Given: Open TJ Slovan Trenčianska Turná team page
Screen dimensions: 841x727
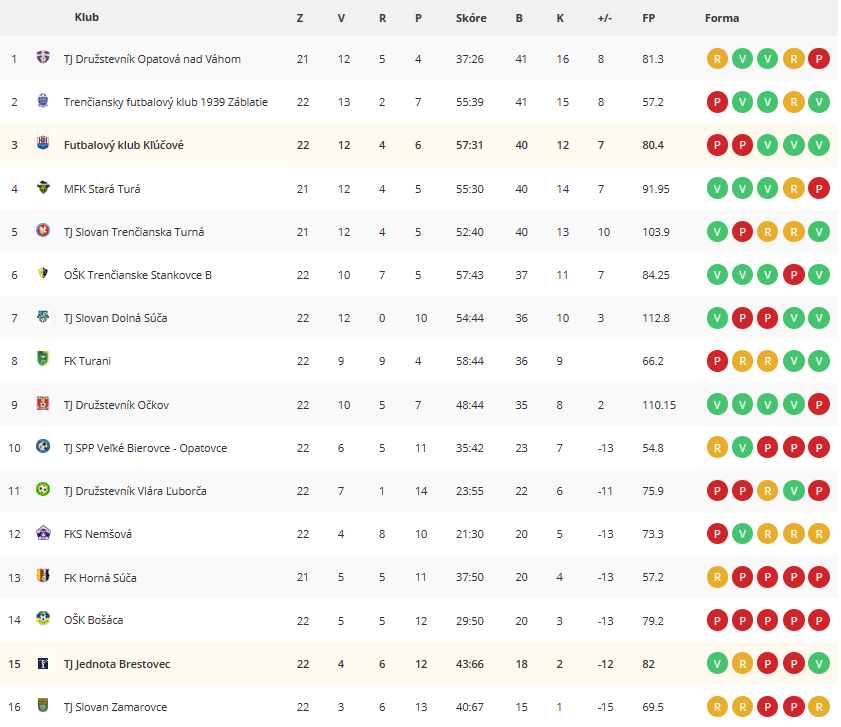Looking at the screenshot, I should (x=134, y=232).
